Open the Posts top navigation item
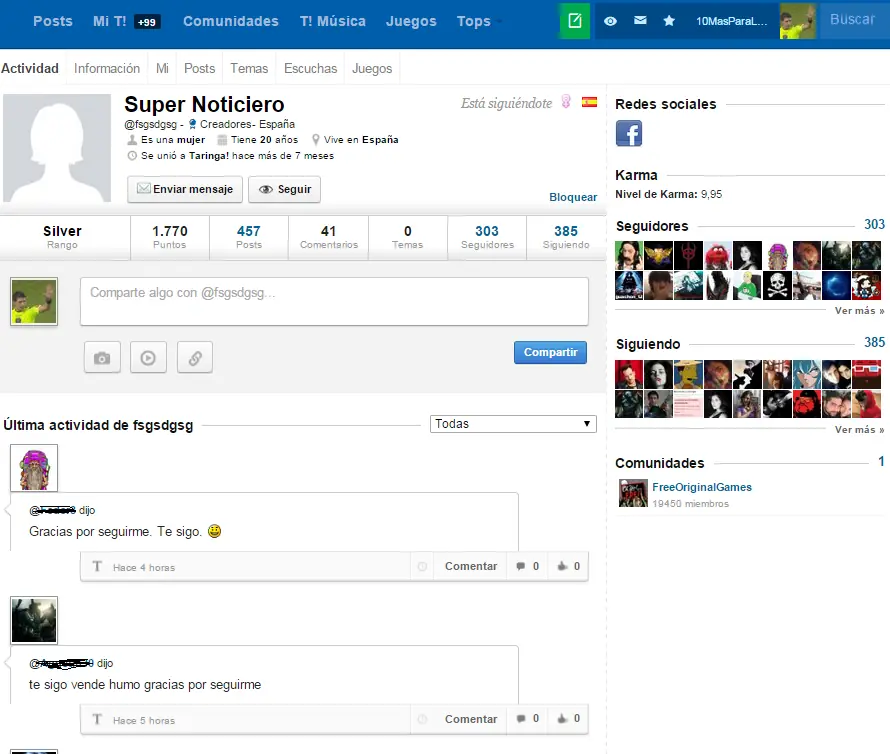The width and height of the screenshot is (890, 754). point(53,21)
